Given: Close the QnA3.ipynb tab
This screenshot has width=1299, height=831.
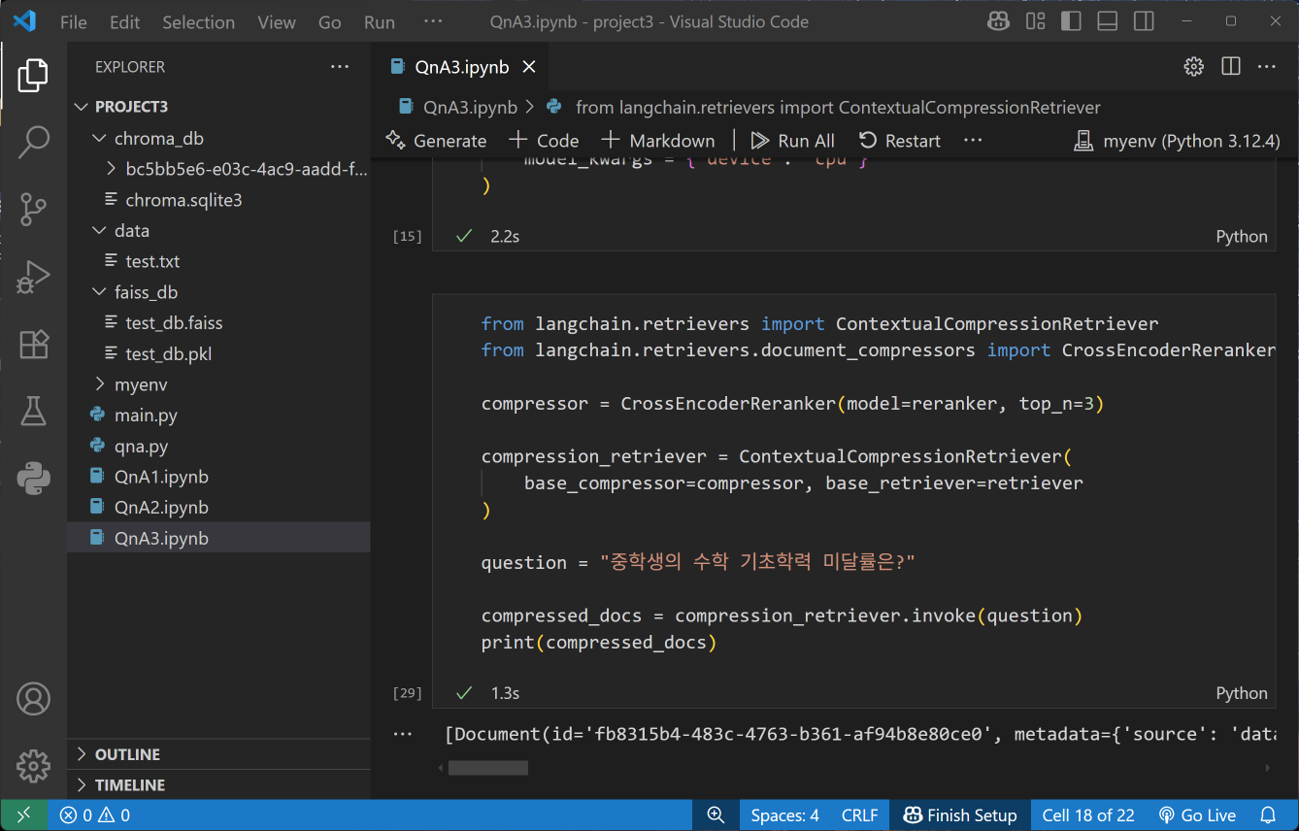Looking at the screenshot, I should (x=529, y=67).
